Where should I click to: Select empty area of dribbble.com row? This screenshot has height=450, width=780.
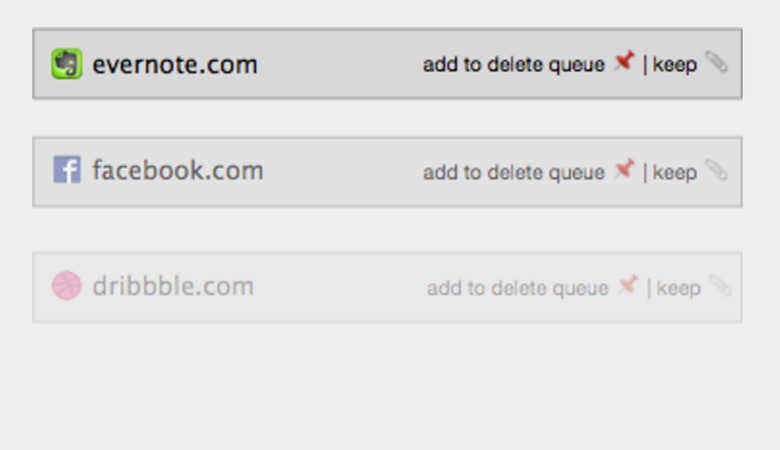point(341,287)
